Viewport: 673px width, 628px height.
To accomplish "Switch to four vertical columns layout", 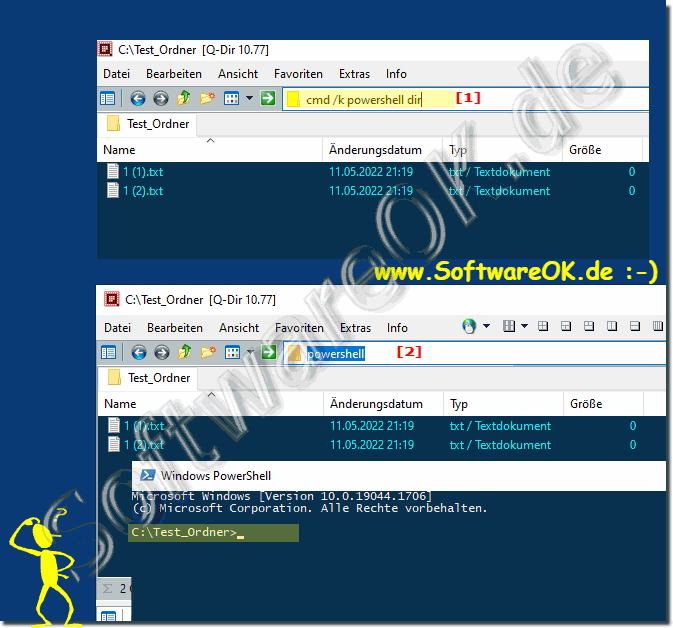I will pos(658,326).
